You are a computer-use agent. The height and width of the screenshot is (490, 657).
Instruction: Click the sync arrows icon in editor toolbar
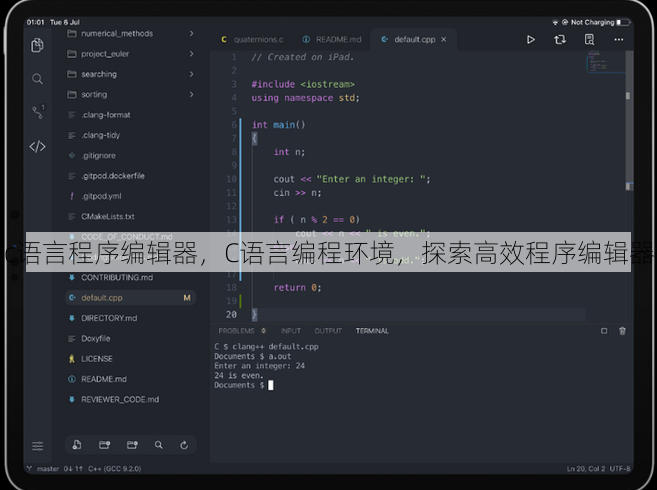pyautogui.click(x=560, y=39)
